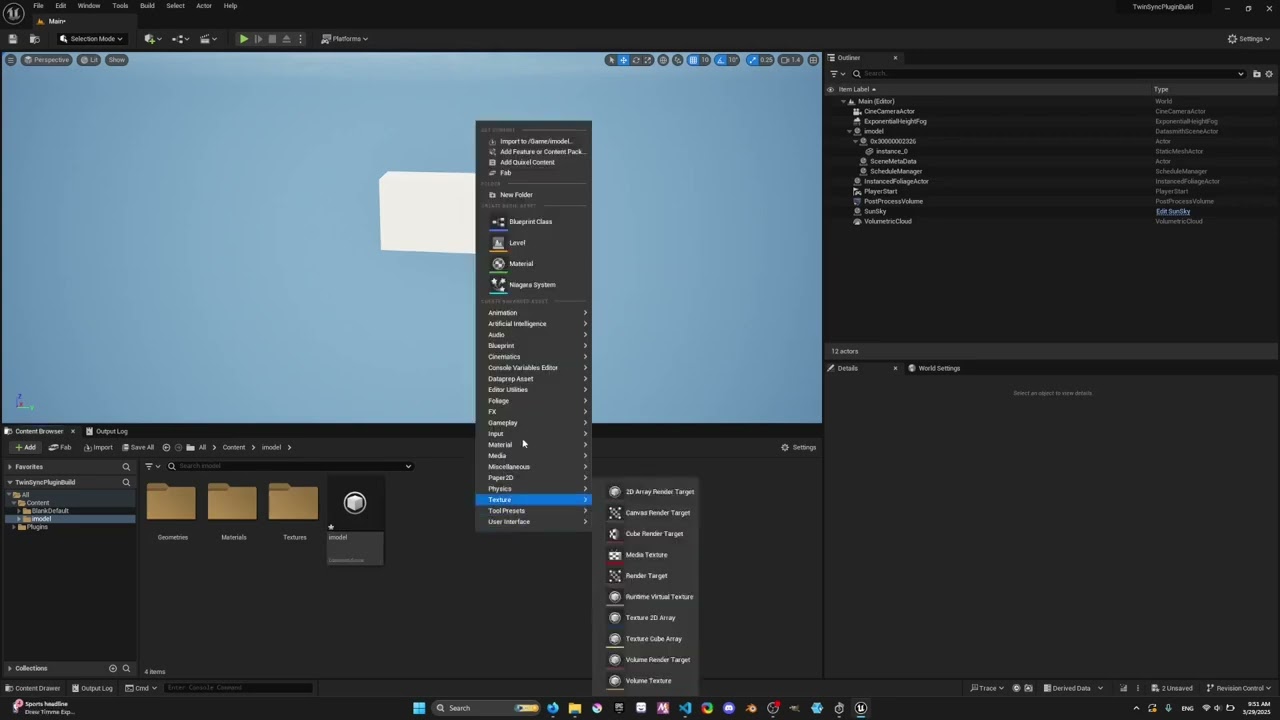The width and height of the screenshot is (1280, 720).
Task: Toggle surface snapping icon in viewport
Action: point(678,60)
